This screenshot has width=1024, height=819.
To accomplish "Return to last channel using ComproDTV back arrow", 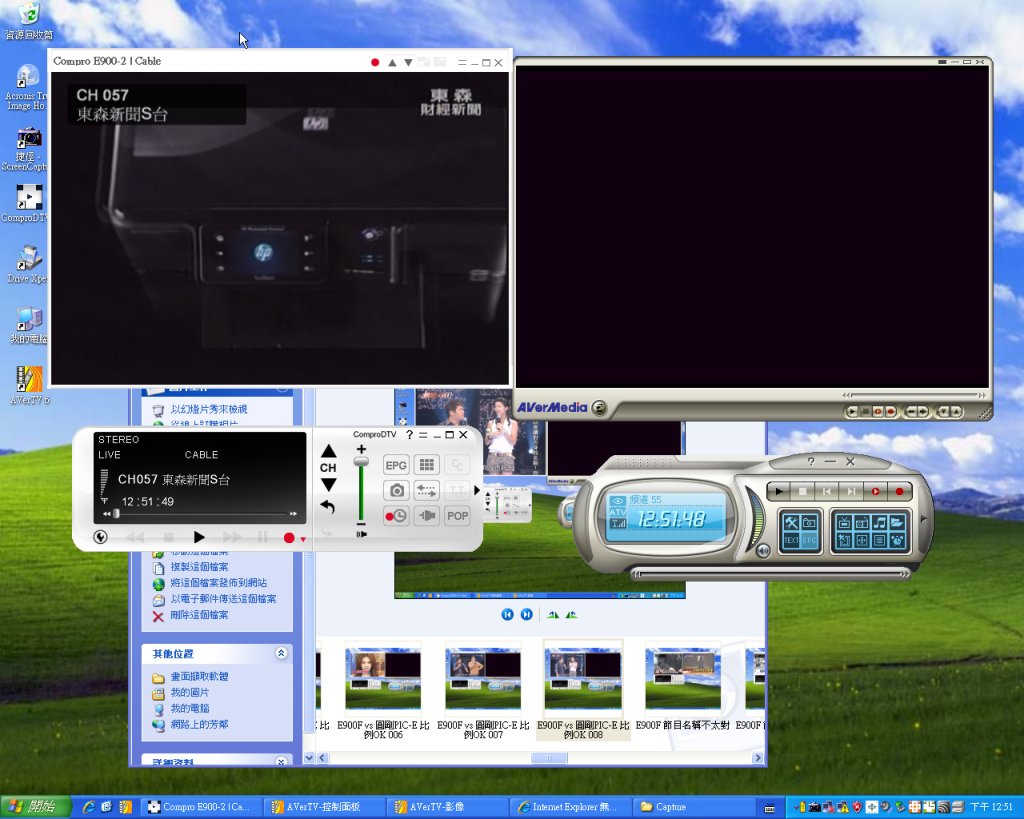I will click(x=327, y=506).
